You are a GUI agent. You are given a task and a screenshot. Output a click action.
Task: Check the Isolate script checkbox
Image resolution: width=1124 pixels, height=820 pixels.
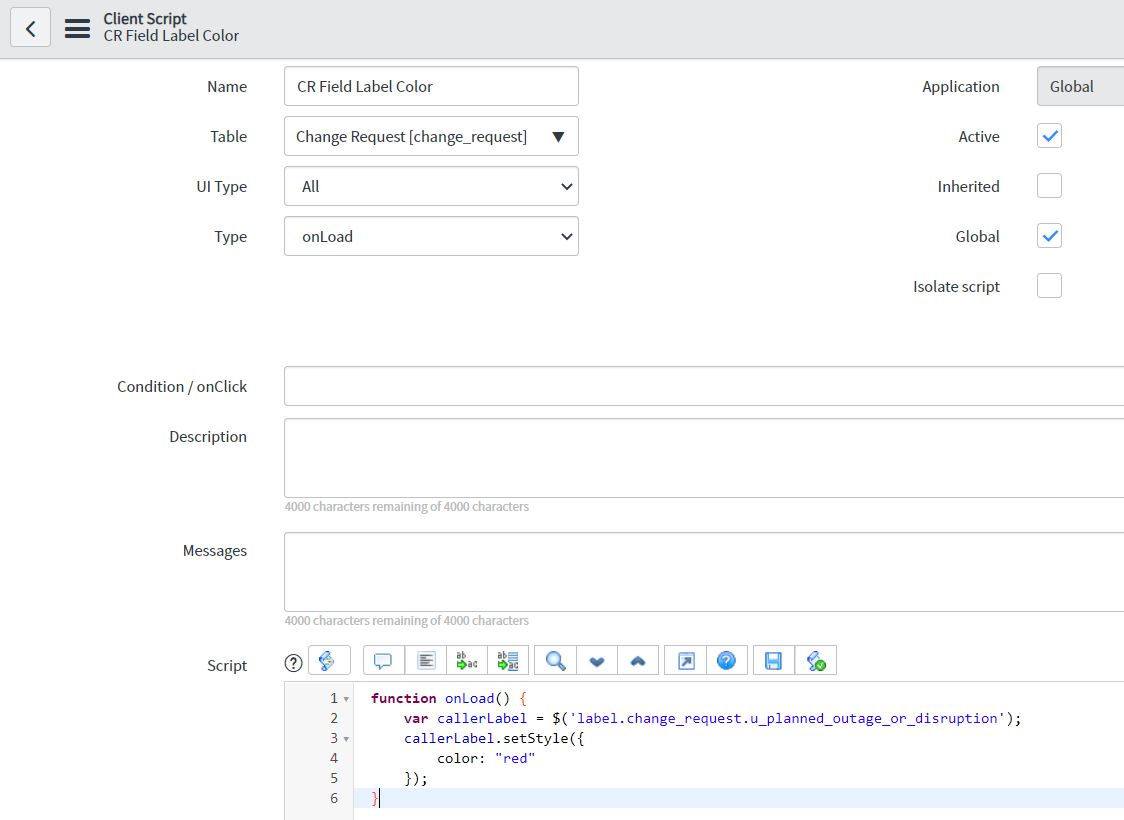[1049, 286]
